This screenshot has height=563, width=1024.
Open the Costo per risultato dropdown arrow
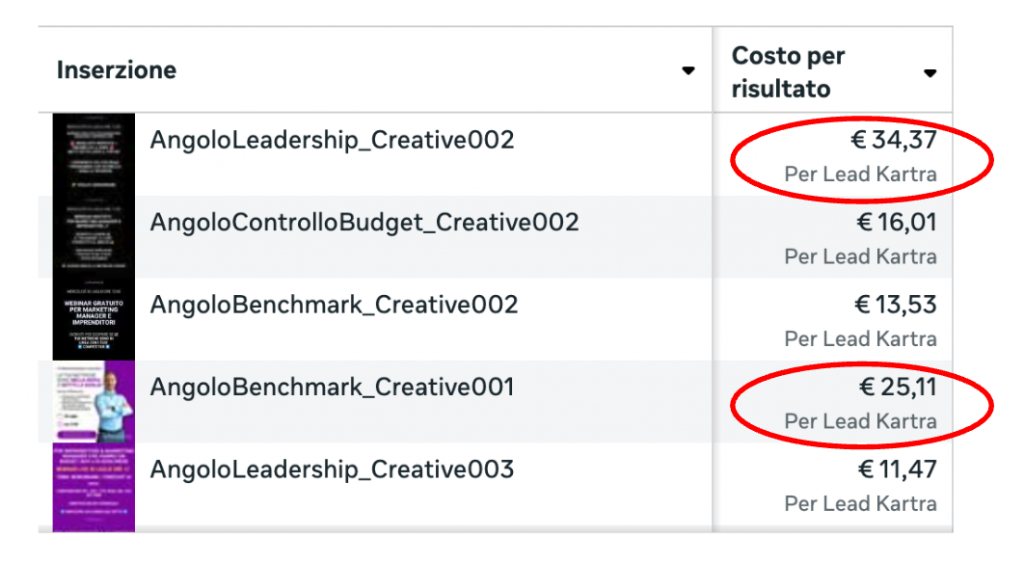tap(930, 73)
